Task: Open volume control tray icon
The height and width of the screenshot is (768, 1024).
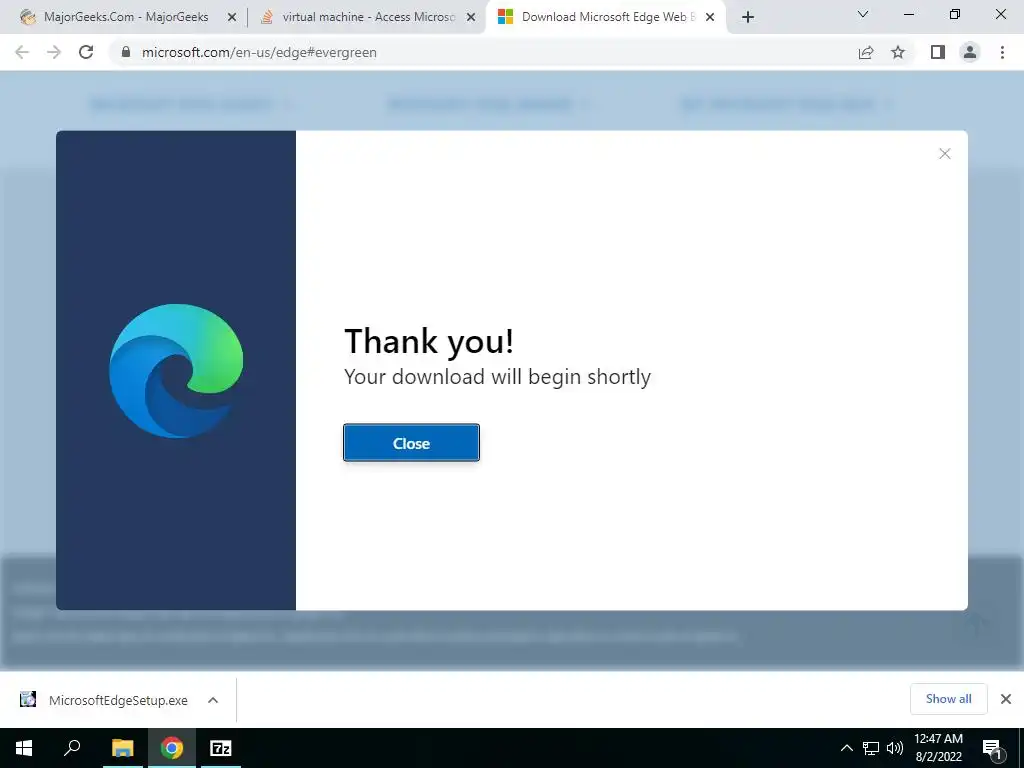Action: pyautogui.click(x=895, y=748)
